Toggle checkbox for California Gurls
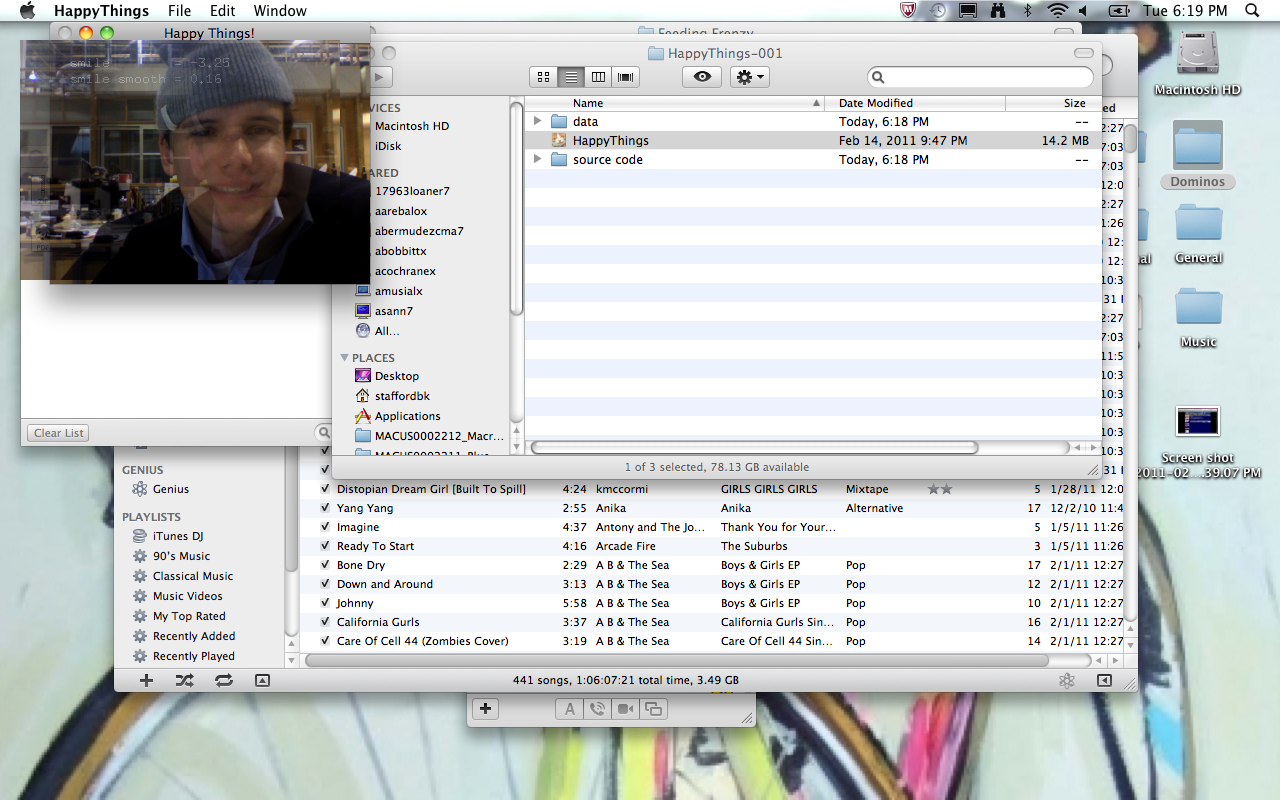1280x800 pixels. coord(325,622)
